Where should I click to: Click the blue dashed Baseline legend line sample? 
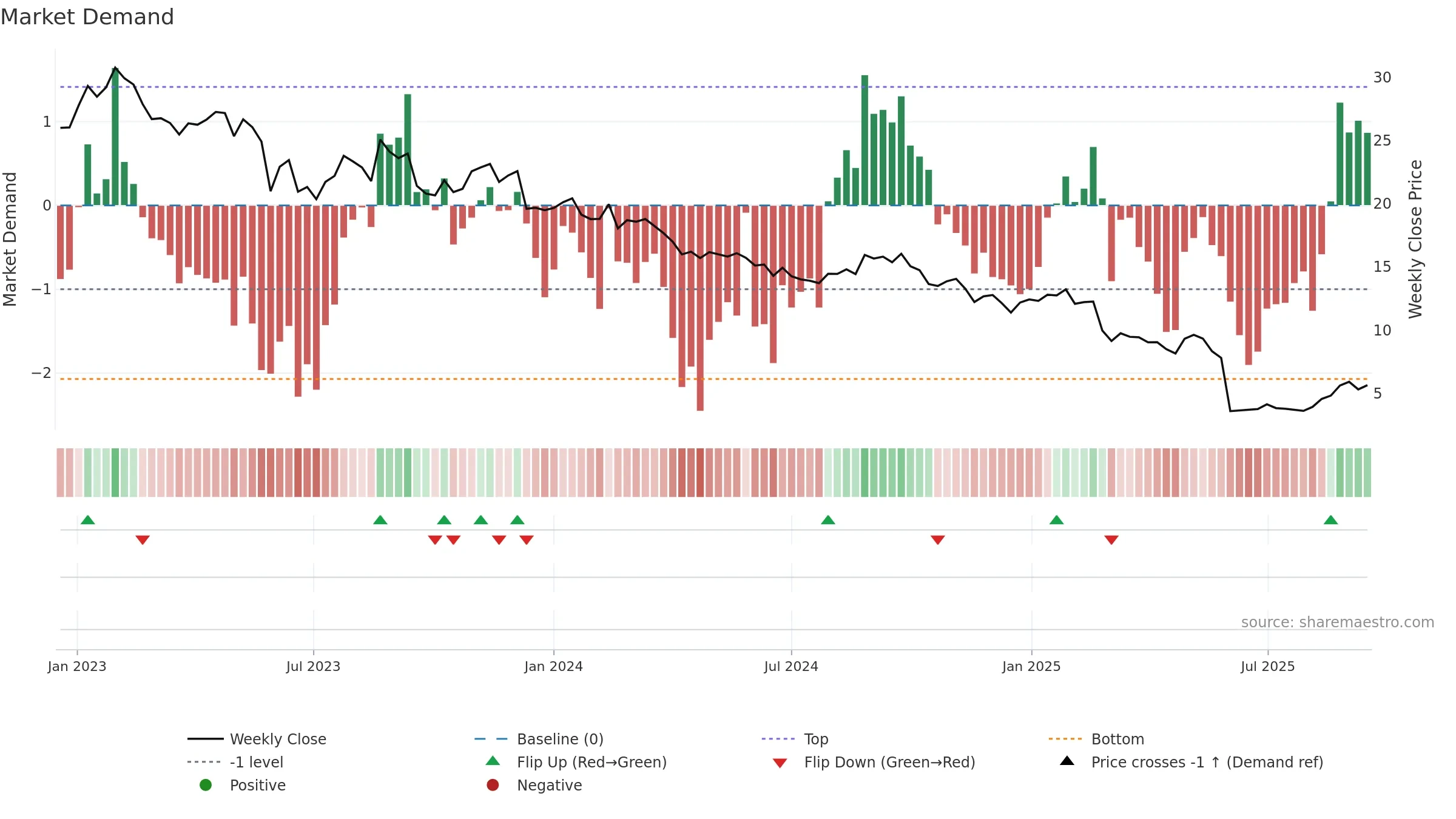(491, 739)
